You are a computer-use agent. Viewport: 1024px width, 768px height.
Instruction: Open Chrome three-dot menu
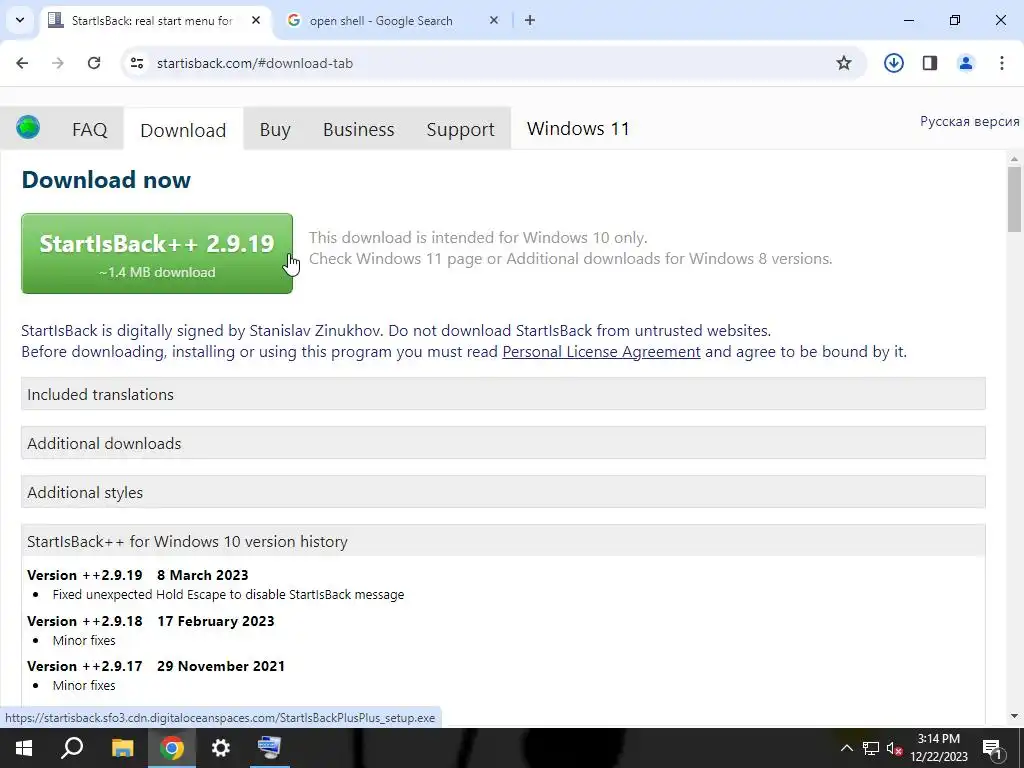point(1002,63)
